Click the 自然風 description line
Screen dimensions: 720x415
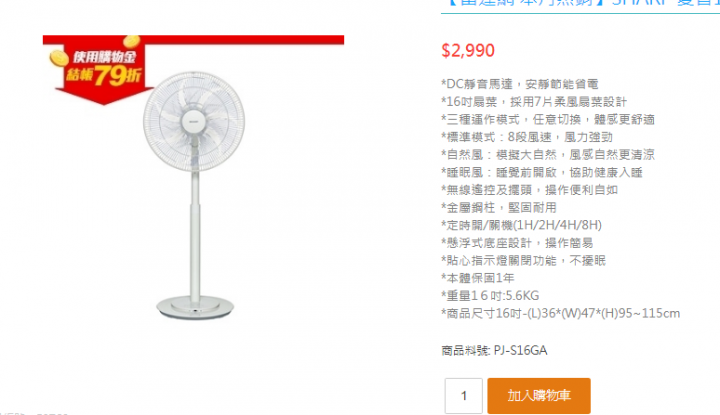pyautogui.click(x=548, y=155)
